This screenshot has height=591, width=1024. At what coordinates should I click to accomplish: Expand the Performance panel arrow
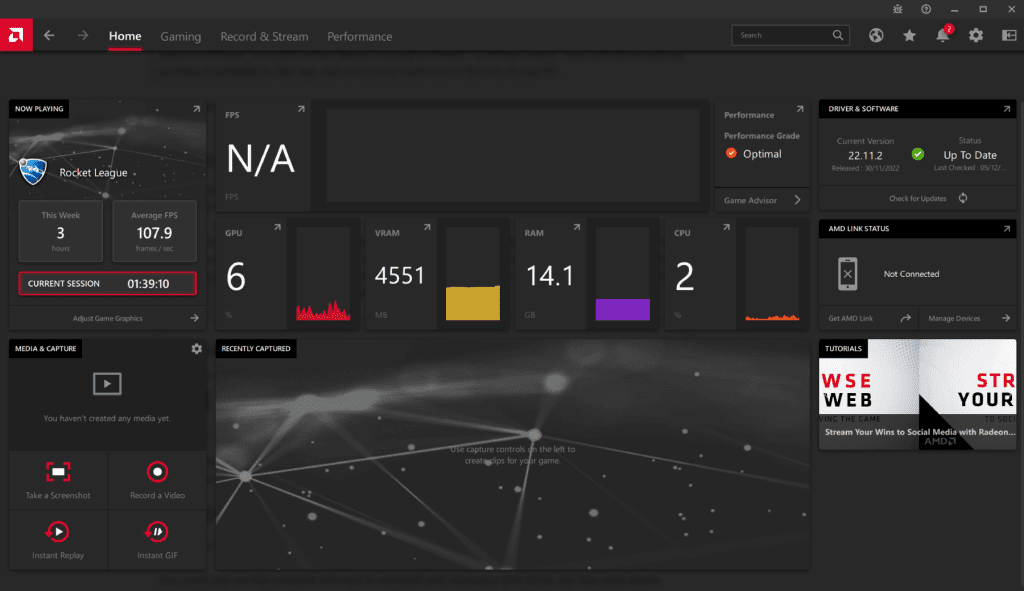pyautogui.click(x=800, y=109)
